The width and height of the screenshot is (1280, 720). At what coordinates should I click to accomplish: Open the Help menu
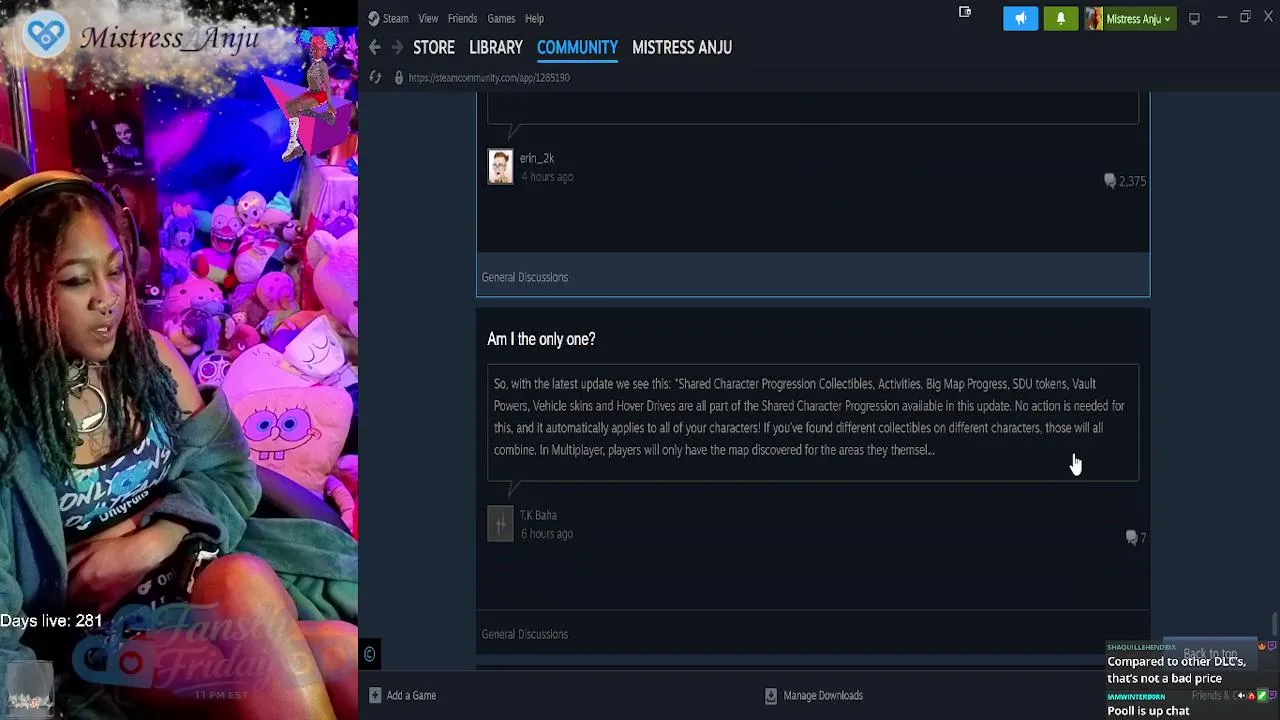534,18
